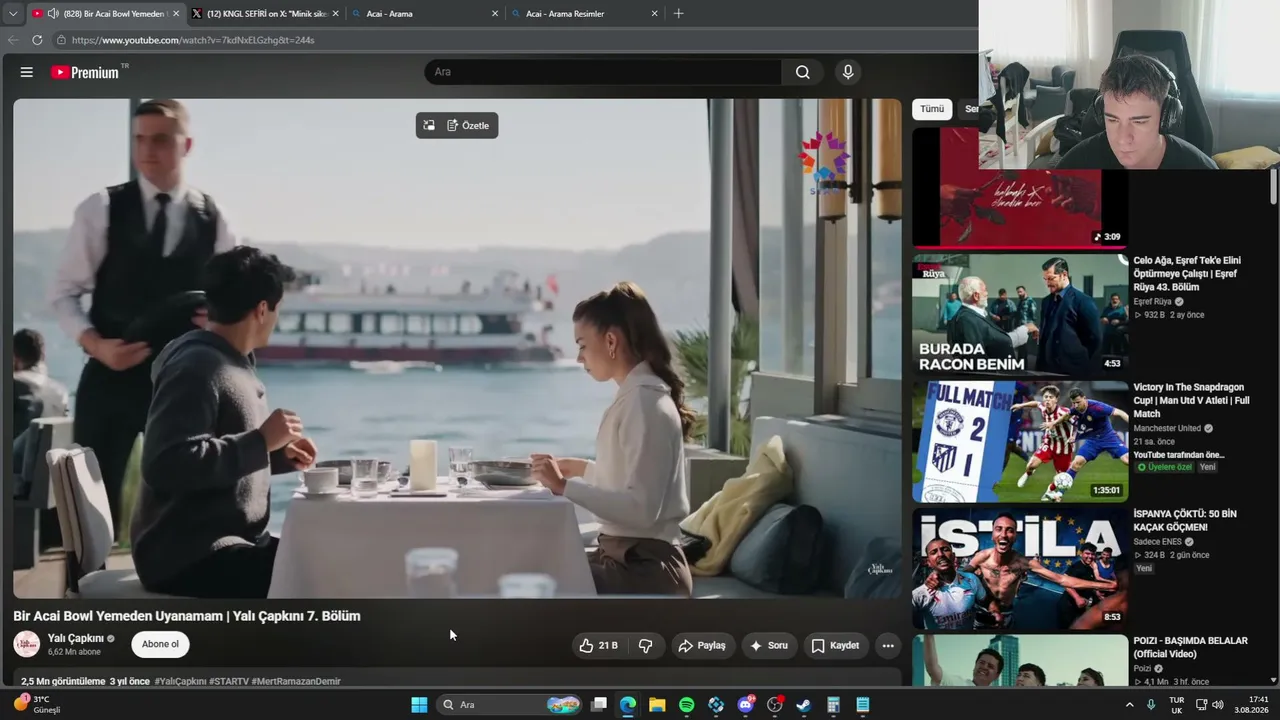Dislike the video with thumbs down

coord(646,646)
